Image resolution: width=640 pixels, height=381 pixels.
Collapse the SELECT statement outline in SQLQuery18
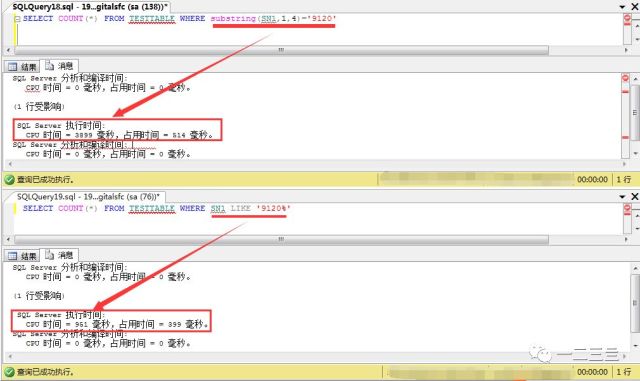(17, 19)
